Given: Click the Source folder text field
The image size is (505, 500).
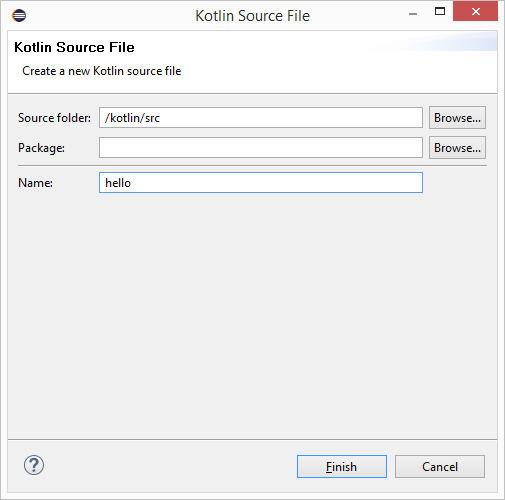Looking at the screenshot, I should tap(261, 118).
